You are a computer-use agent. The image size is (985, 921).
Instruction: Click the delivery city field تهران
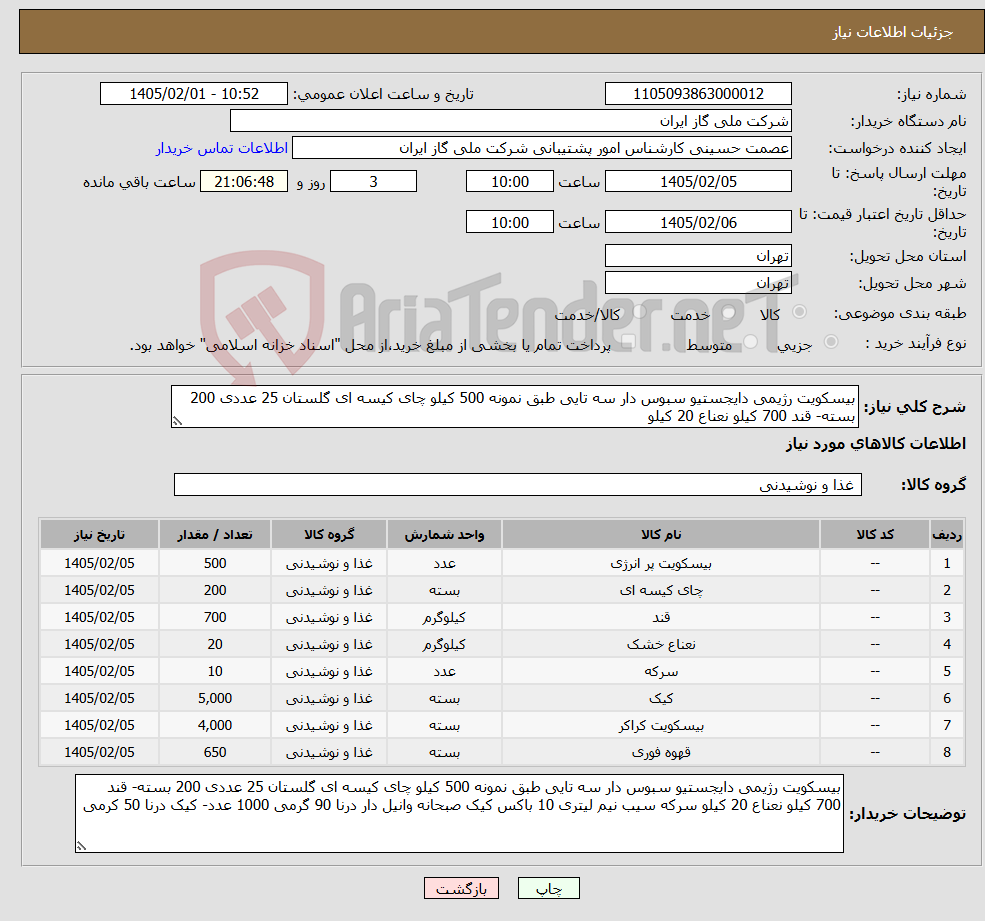pos(698,283)
